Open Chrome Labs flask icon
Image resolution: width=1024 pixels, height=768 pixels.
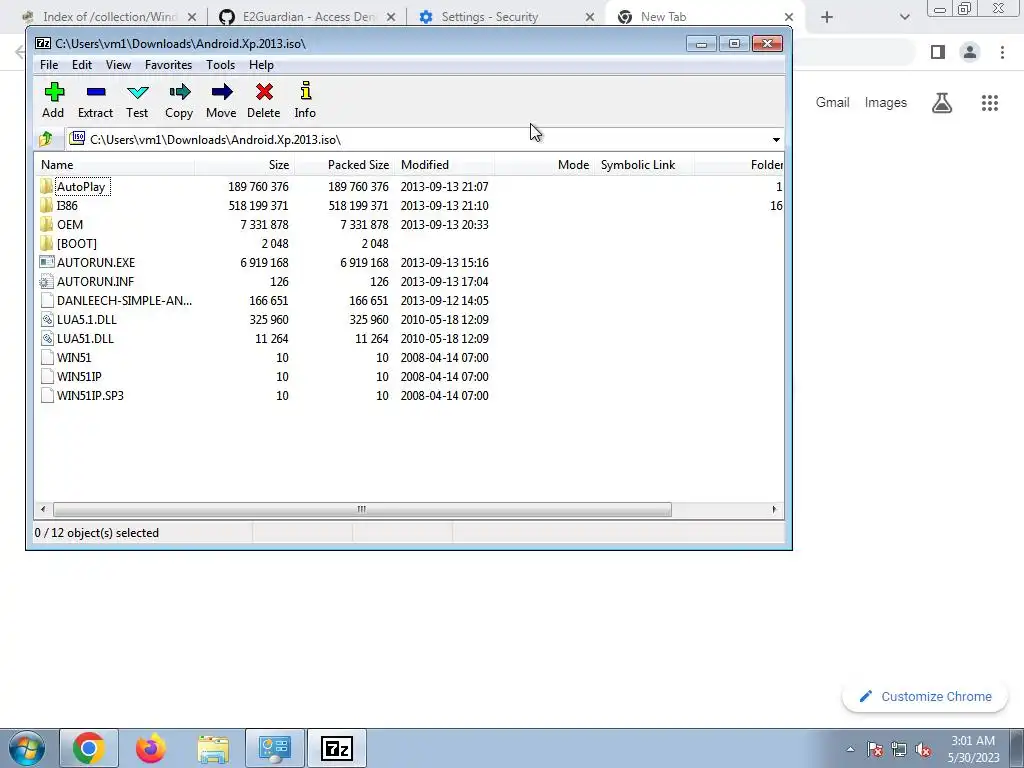click(942, 103)
